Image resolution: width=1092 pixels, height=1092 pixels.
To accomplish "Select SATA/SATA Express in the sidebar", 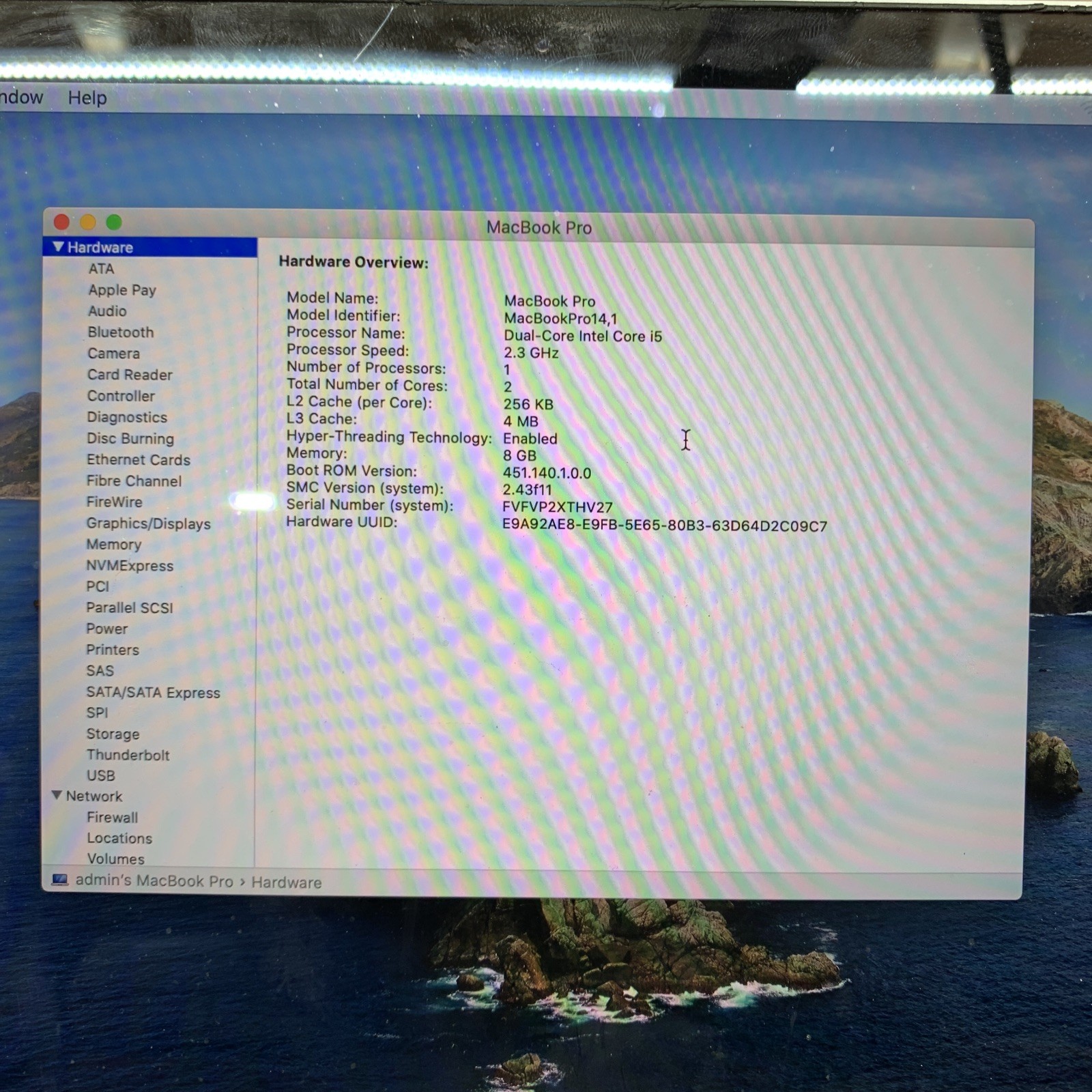I will [x=154, y=693].
